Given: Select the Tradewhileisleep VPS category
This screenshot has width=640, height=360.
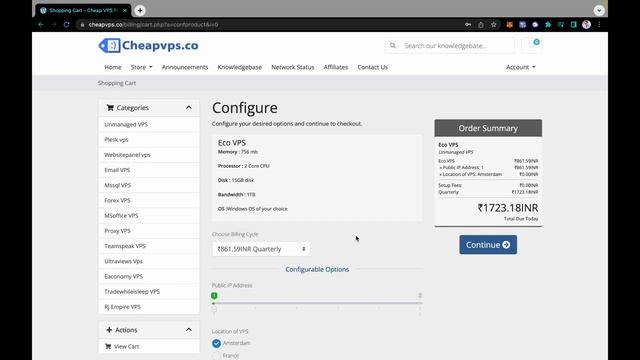Looking at the screenshot, I should [x=149, y=291].
